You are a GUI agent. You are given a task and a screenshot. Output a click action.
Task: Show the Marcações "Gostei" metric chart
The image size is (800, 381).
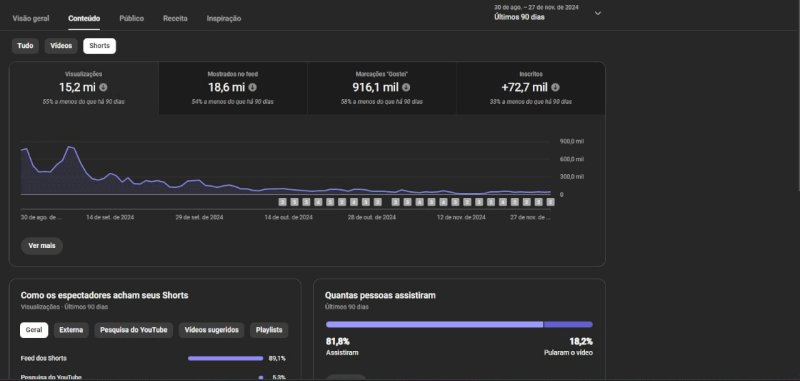click(382, 88)
